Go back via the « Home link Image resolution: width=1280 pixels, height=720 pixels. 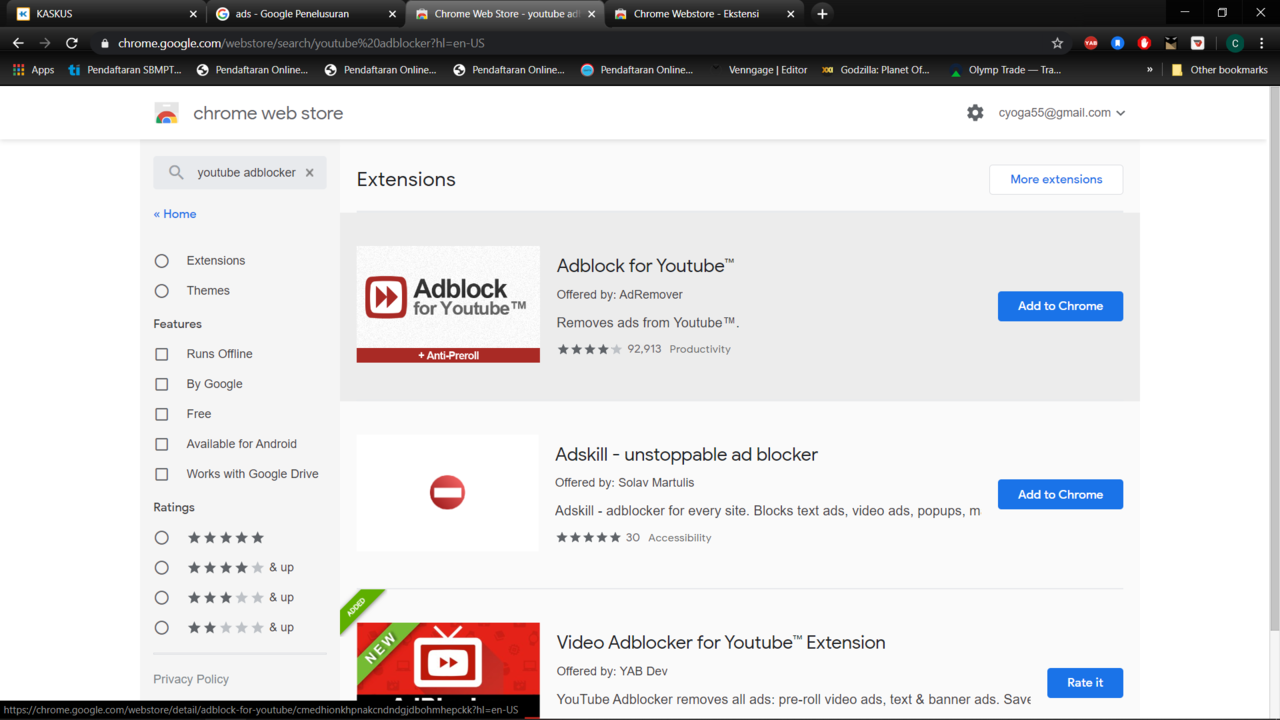click(175, 214)
